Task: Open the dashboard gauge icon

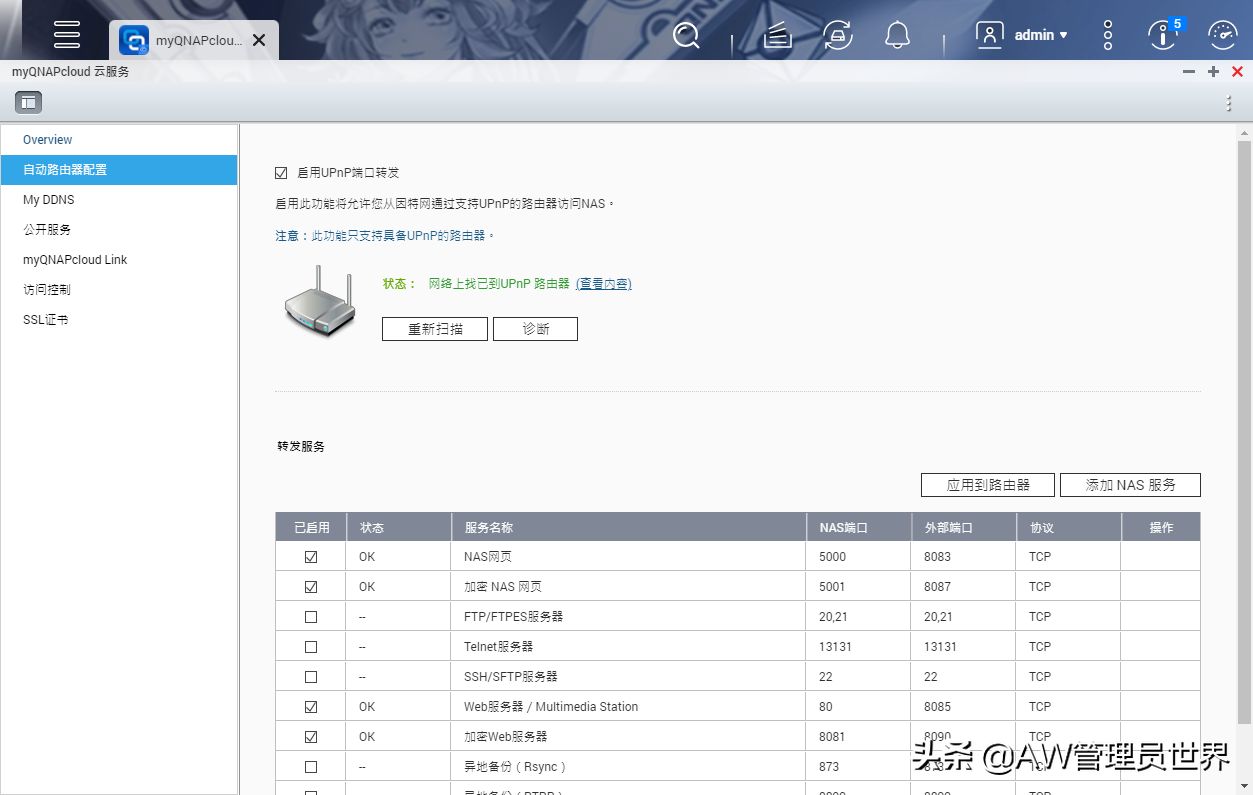Action: [x=1222, y=35]
